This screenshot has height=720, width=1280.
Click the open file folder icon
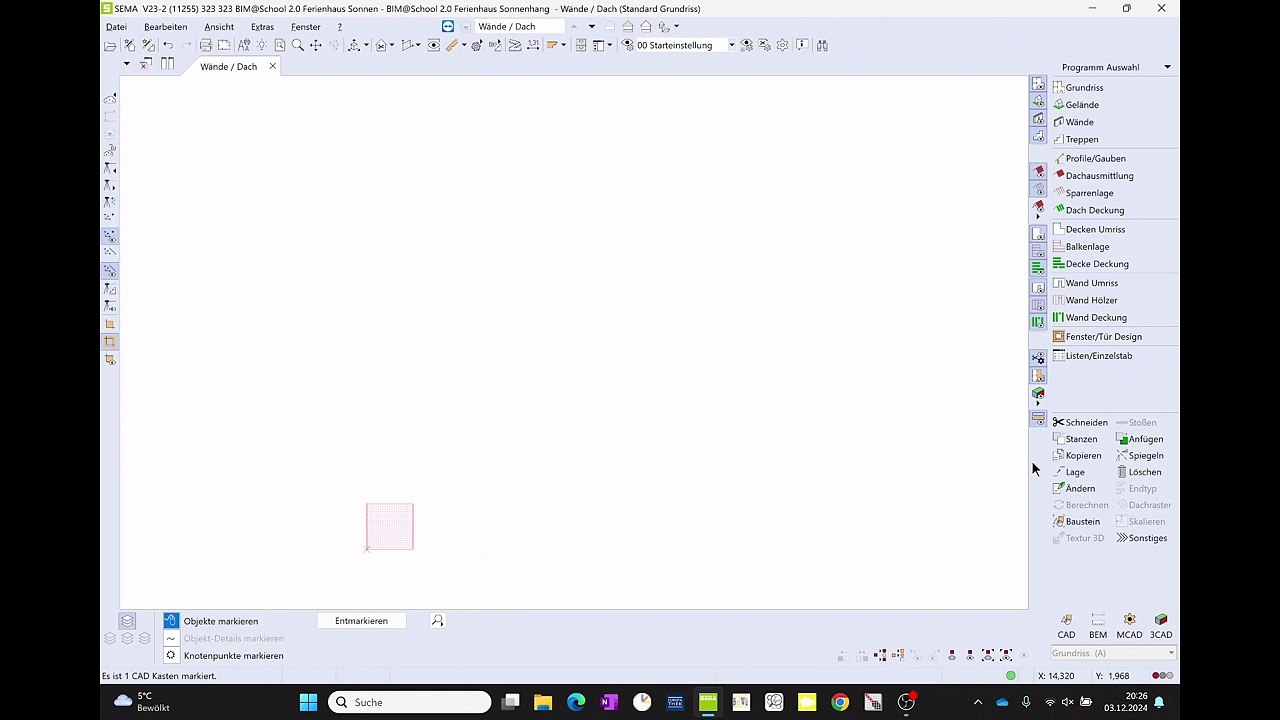click(x=110, y=45)
